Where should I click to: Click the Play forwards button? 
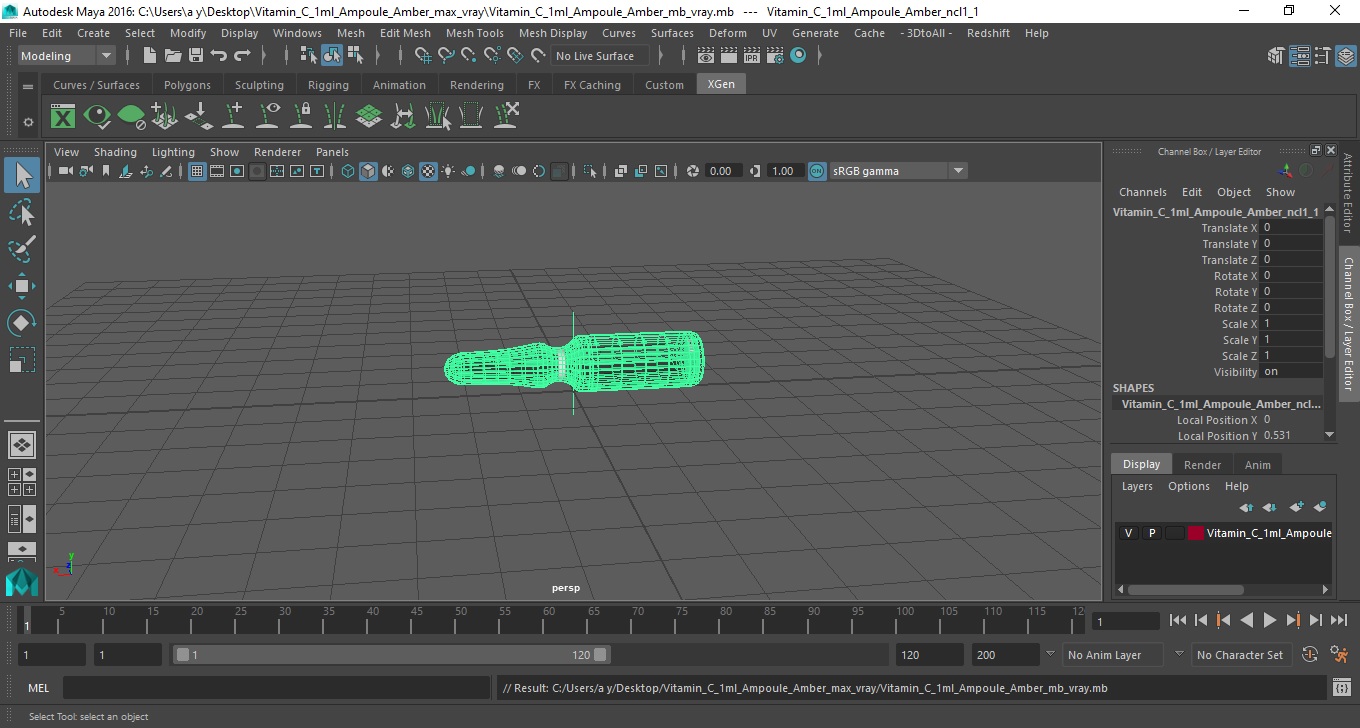(x=1270, y=620)
